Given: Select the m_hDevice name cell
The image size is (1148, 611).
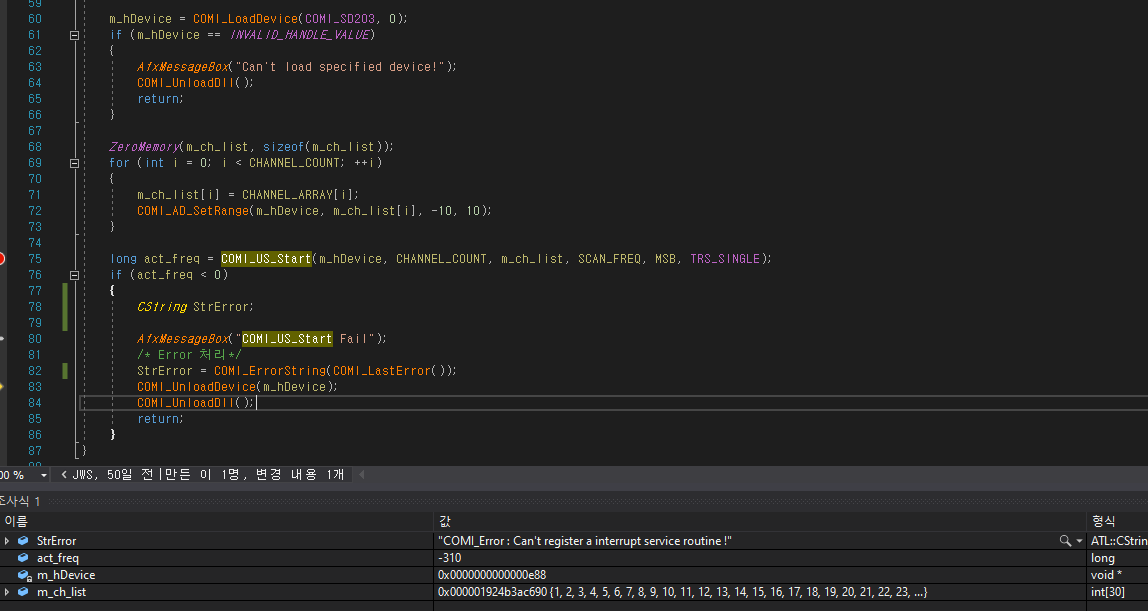Looking at the screenshot, I should [66, 575].
